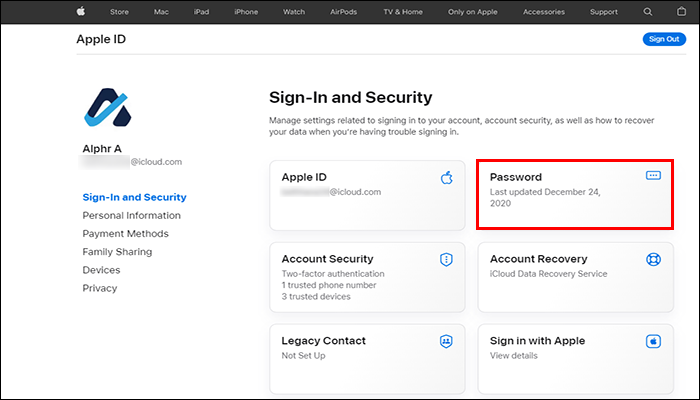Open Payment Methods in sidebar
Viewport: 700px width, 400px height.
(x=125, y=233)
